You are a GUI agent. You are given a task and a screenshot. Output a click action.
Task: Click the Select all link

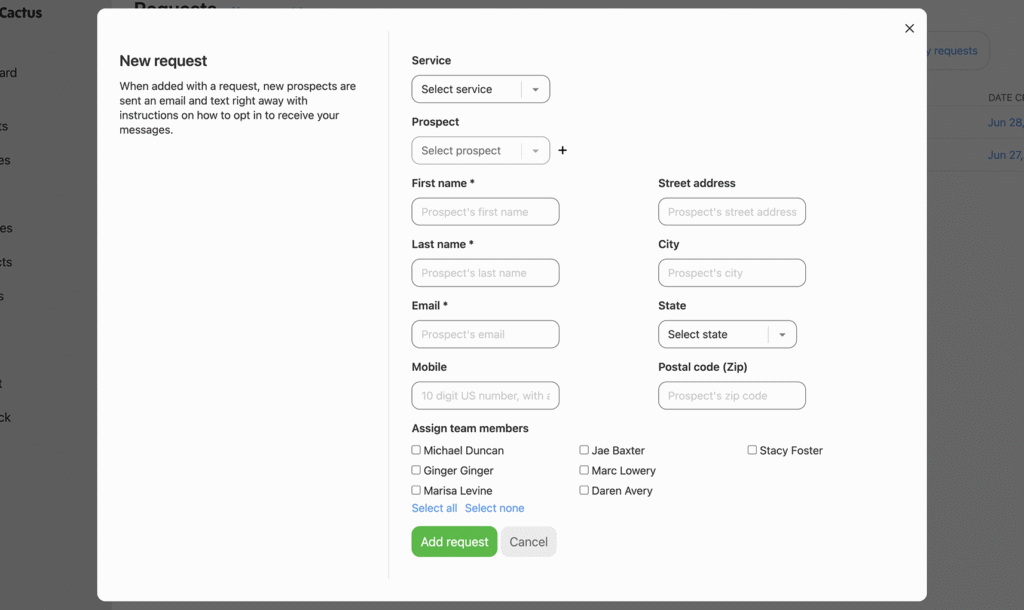click(x=434, y=509)
